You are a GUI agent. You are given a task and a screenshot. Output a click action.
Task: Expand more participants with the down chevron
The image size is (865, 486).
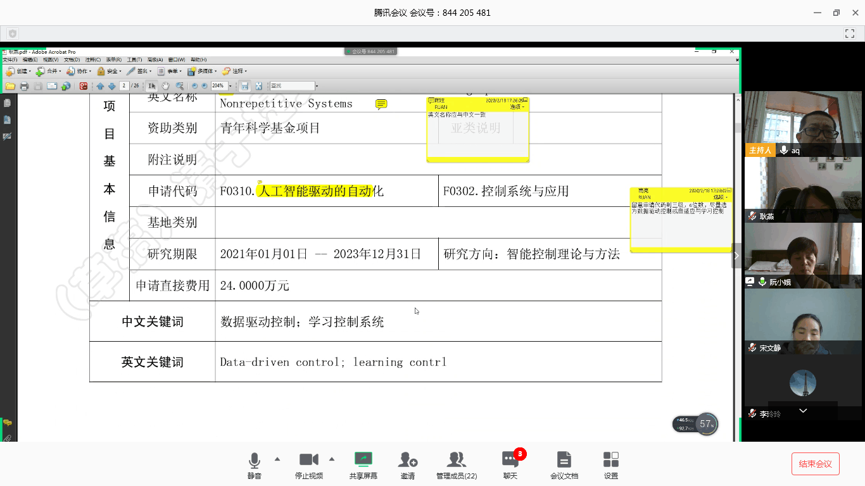[803, 411]
